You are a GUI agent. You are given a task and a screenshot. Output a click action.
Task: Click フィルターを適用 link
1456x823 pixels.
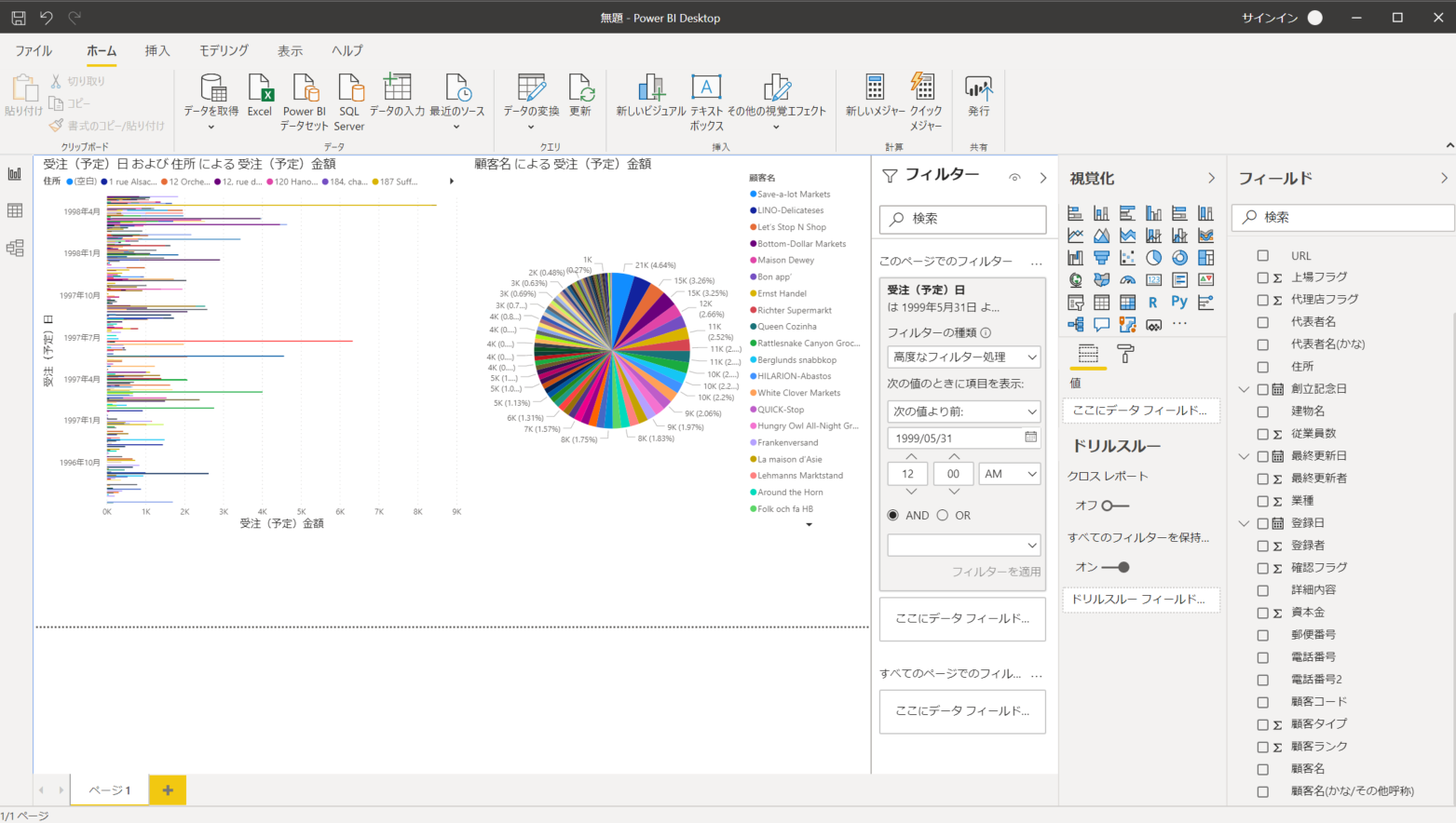point(996,572)
